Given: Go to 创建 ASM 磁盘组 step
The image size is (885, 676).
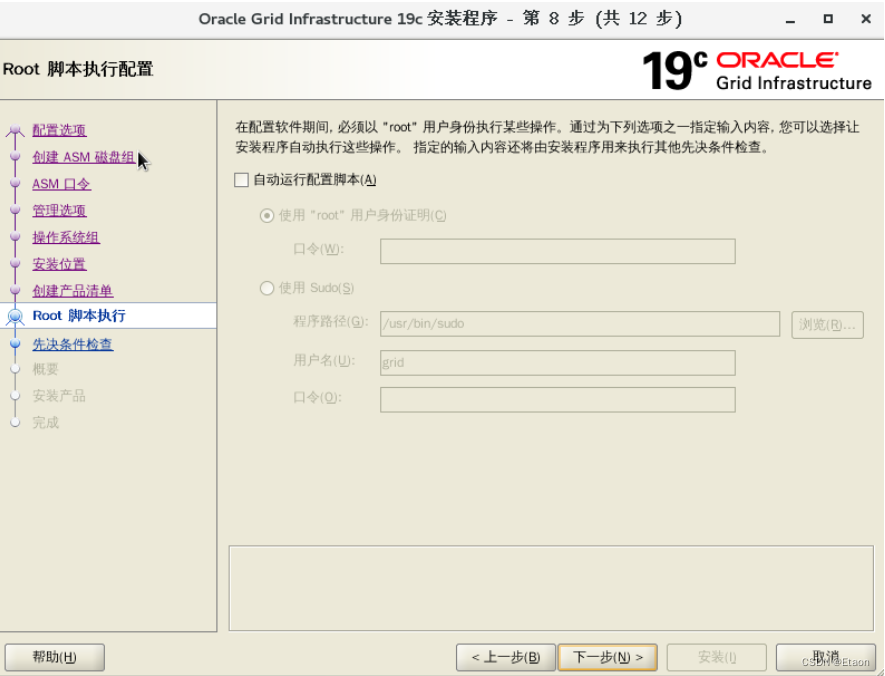Looking at the screenshot, I should pyautogui.click(x=84, y=157).
